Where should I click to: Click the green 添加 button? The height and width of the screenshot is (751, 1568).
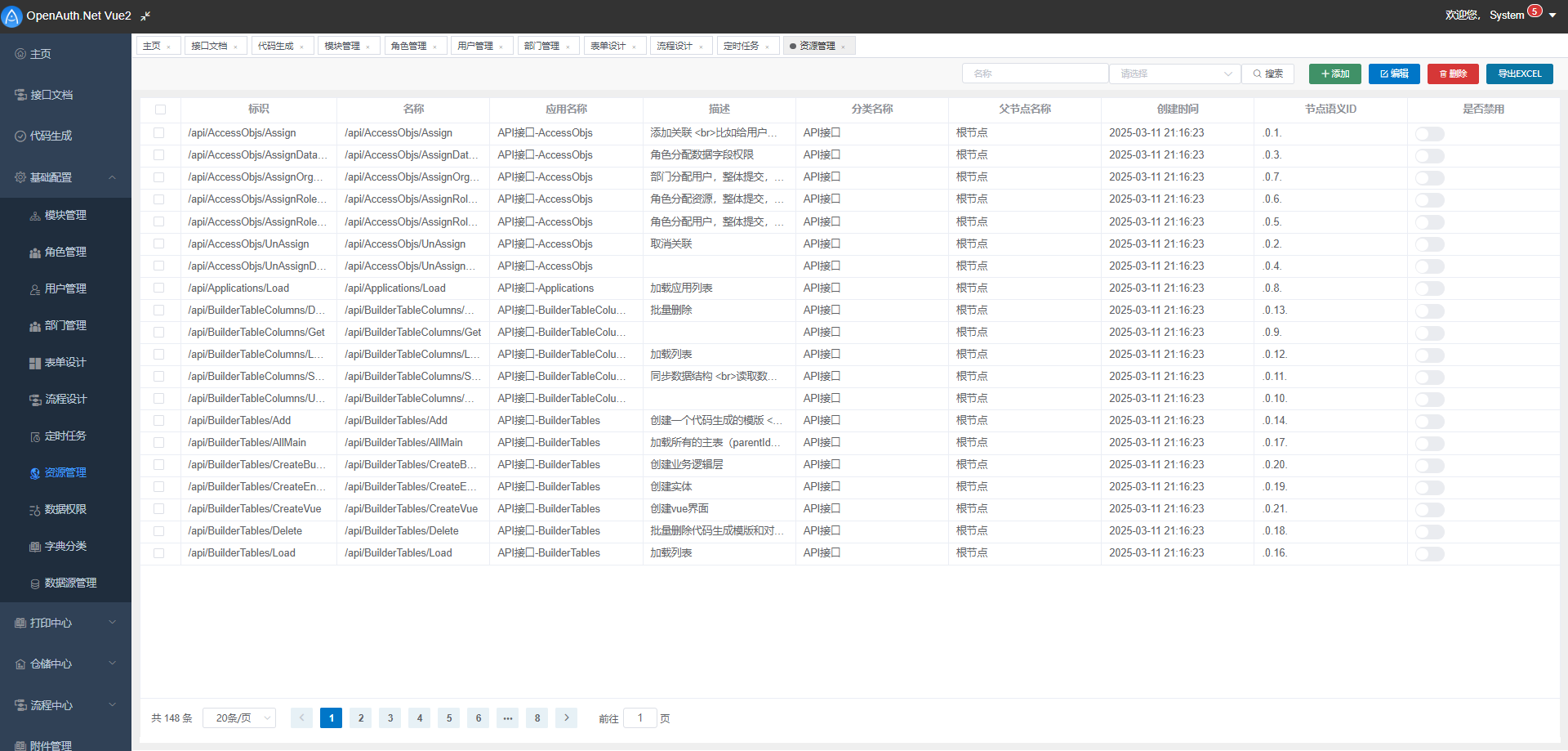click(1334, 74)
